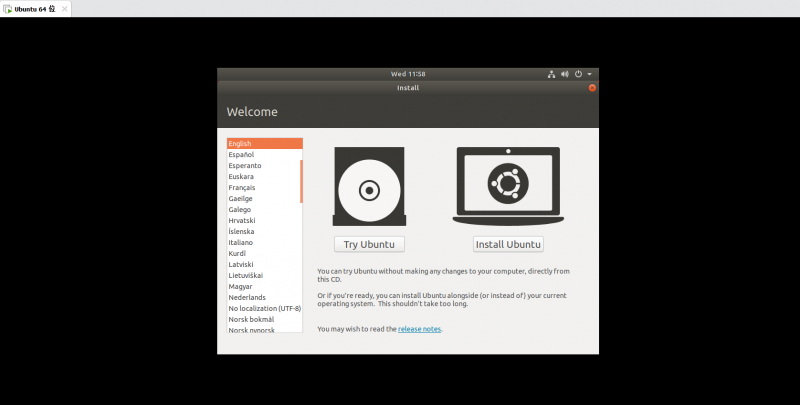Click the CD disc icon above Try Ubuntu
This screenshot has height=405, width=800.
[x=369, y=189]
